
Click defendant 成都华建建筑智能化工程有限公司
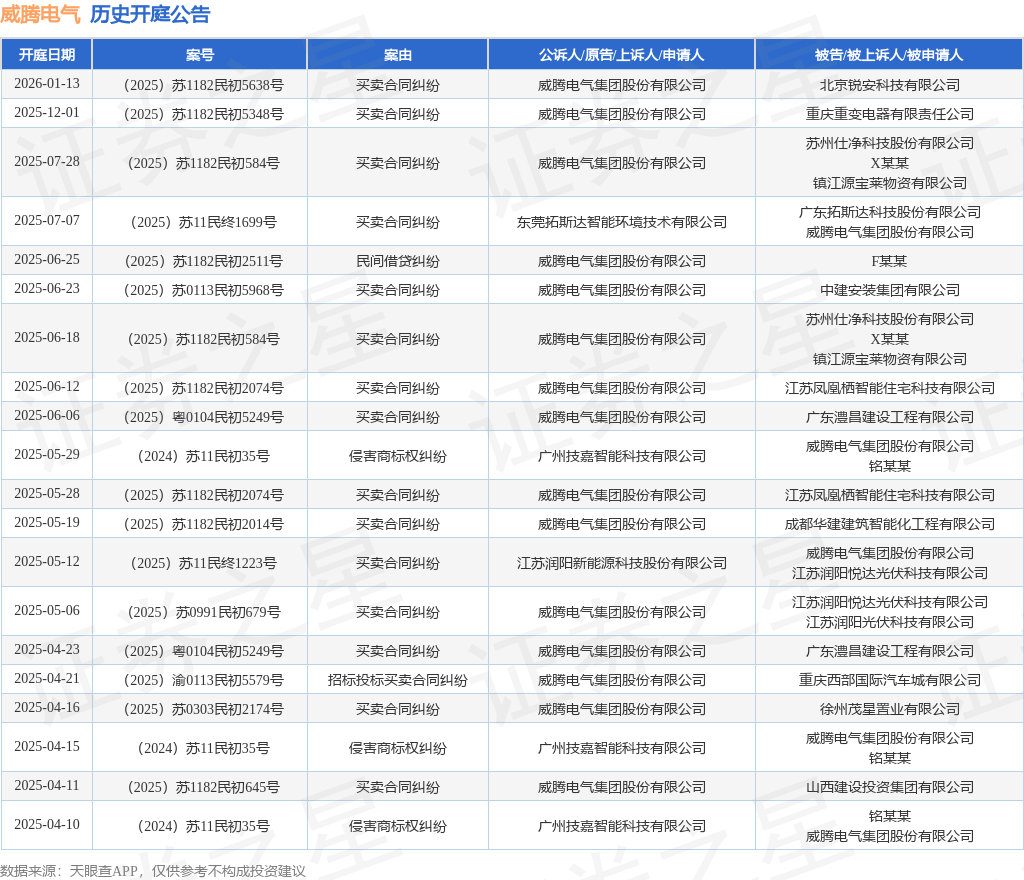(x=889, y=524)
